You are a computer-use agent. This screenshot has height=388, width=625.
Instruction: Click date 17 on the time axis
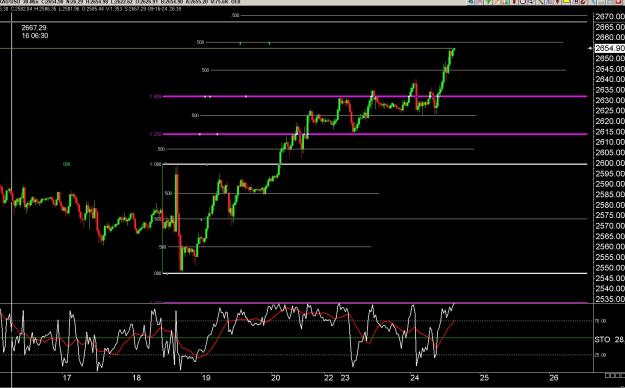coord(67,378)
